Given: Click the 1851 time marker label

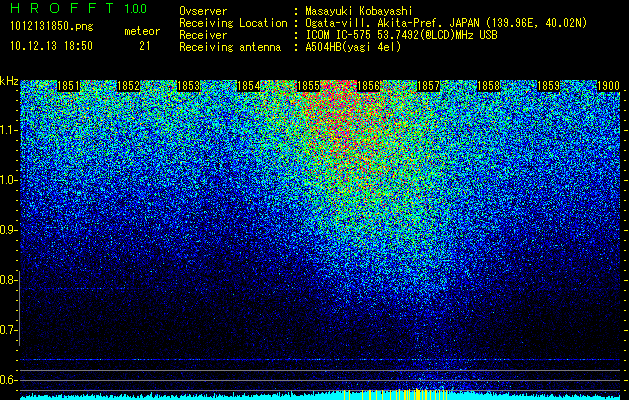Looking at the screenshot, I should tap(68, 86).
